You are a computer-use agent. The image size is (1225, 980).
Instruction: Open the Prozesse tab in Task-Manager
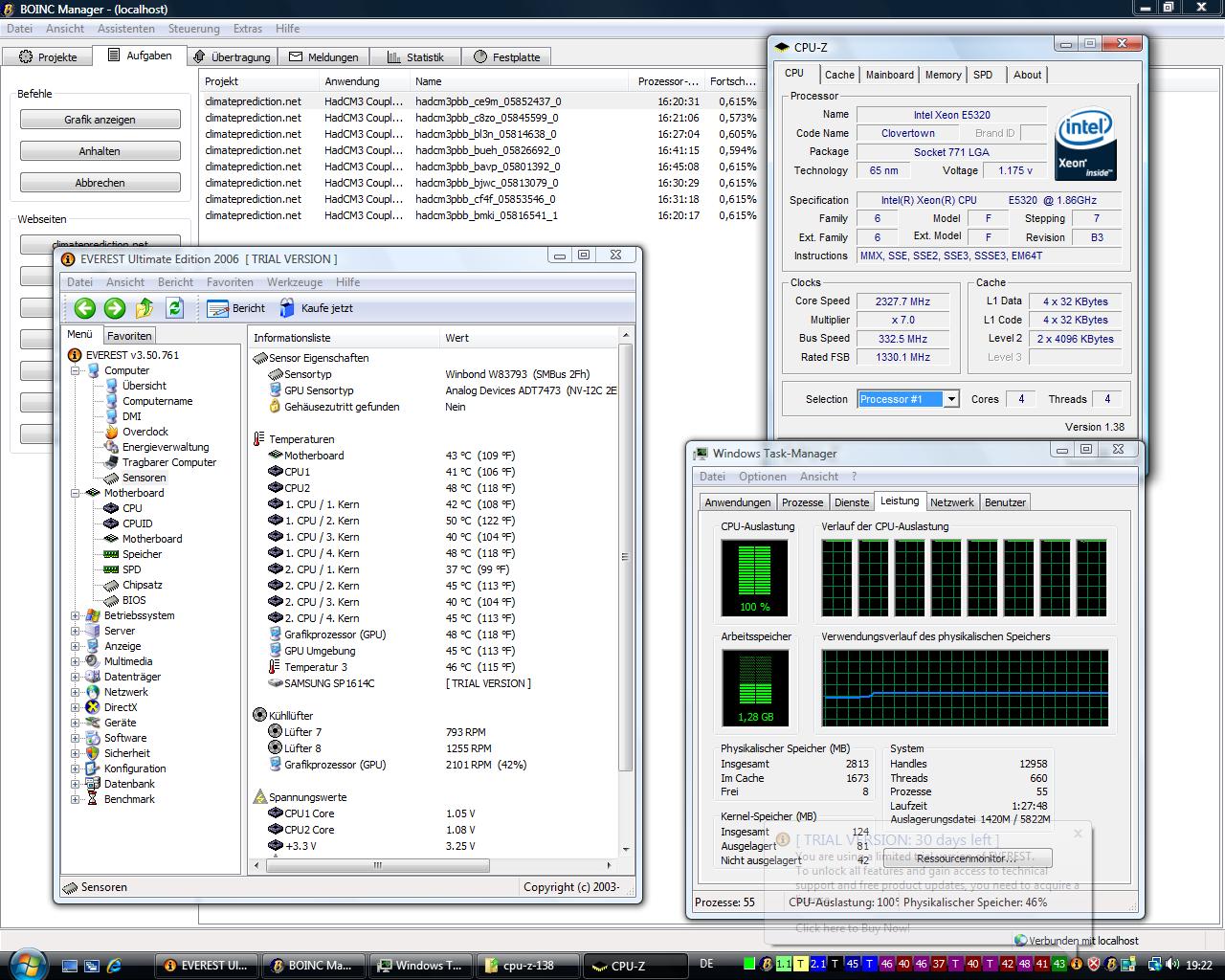(x=802, y=502)
